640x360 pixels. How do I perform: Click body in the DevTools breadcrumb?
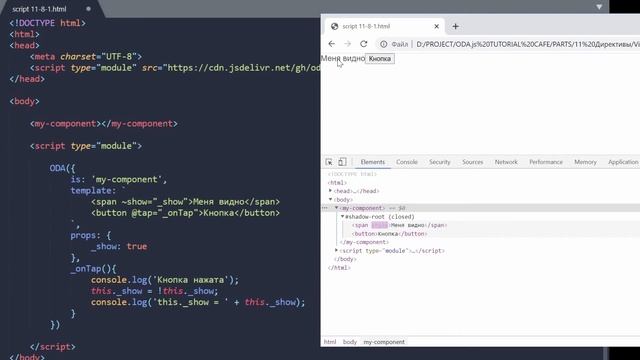350,342
